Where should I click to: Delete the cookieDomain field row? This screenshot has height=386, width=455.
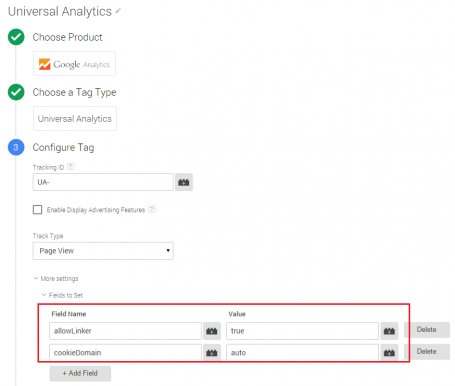coord(427,352)
